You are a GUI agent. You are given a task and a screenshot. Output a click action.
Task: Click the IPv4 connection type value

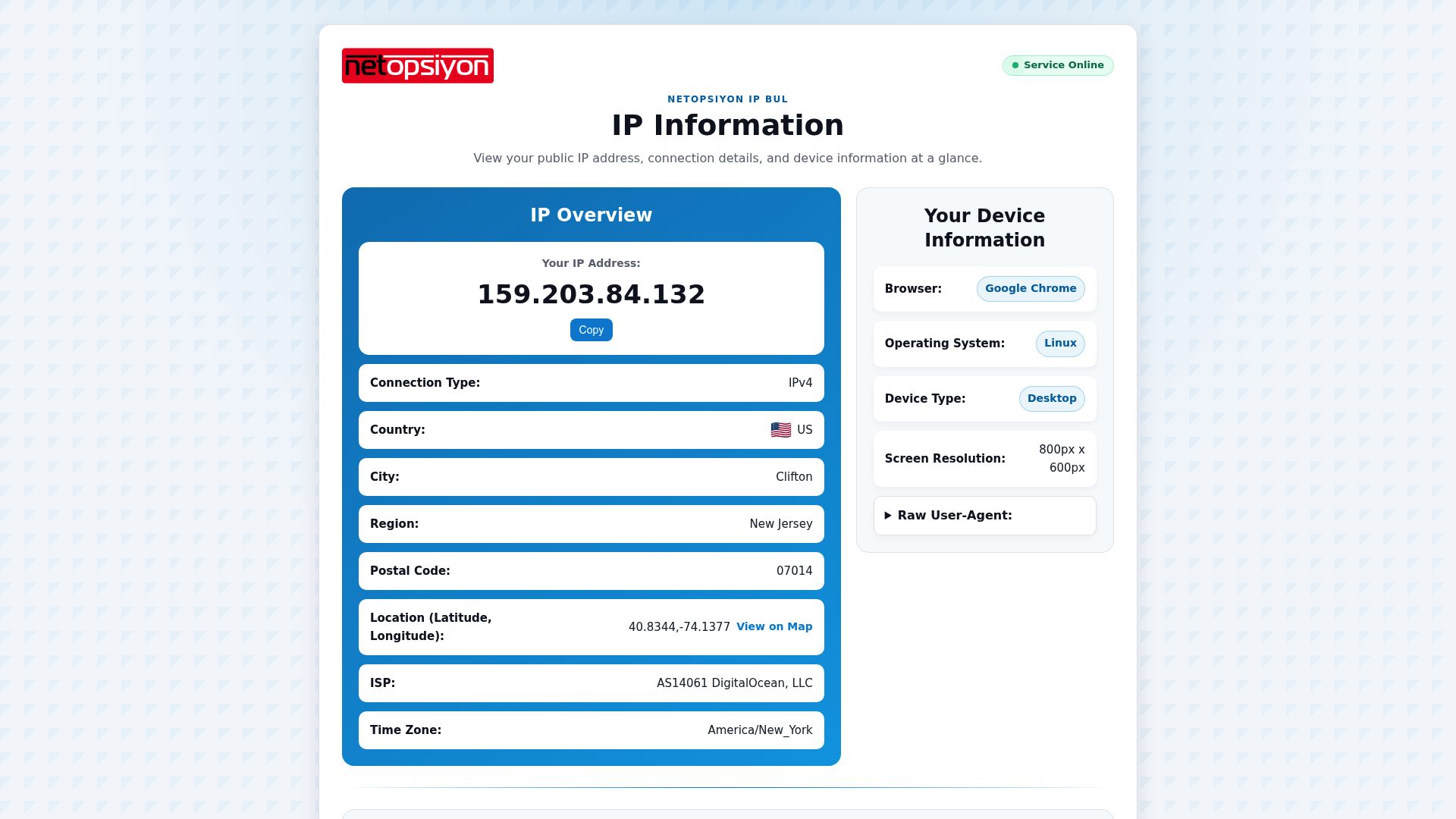[x=800, y=383]
